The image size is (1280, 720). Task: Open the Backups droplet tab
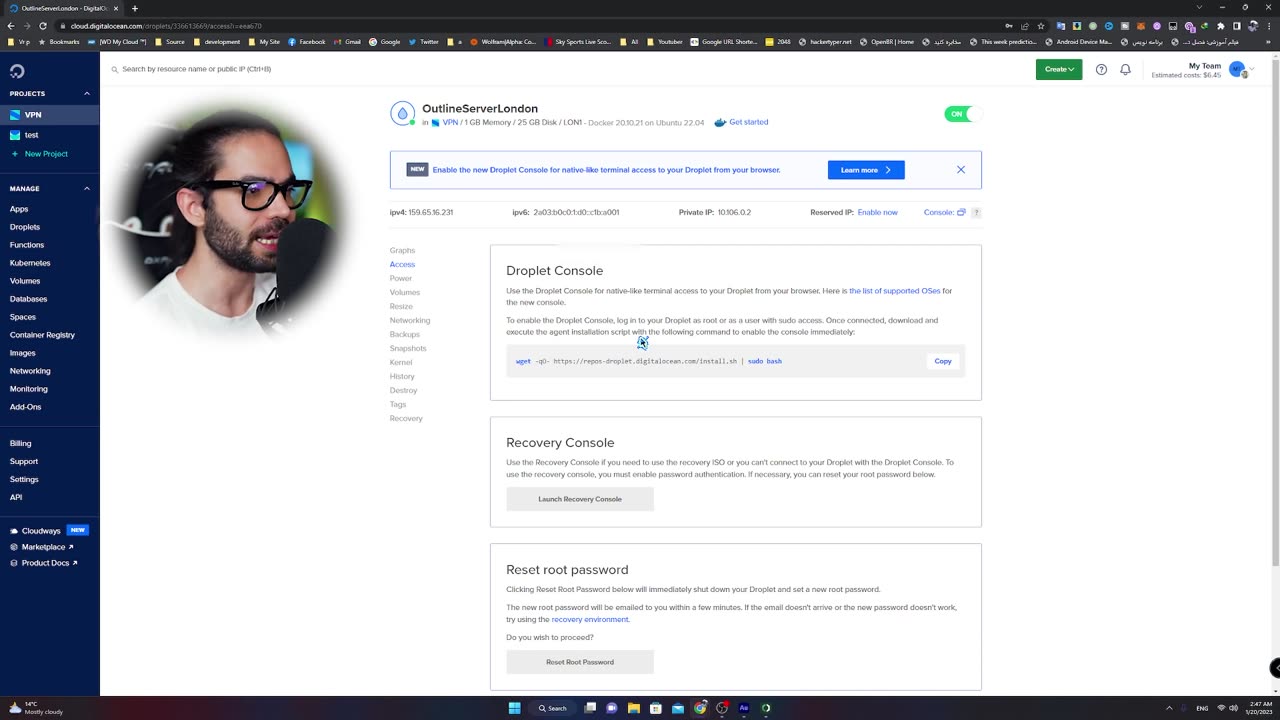coord(405,334)
